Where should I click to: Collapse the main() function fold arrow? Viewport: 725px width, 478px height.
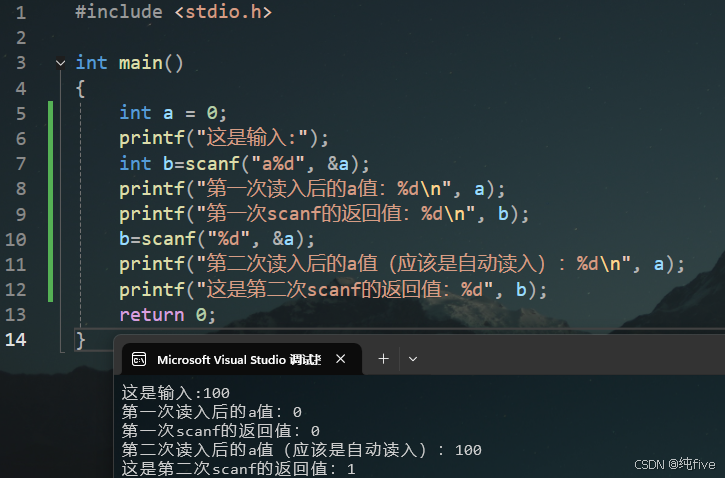tap(61, 62)
